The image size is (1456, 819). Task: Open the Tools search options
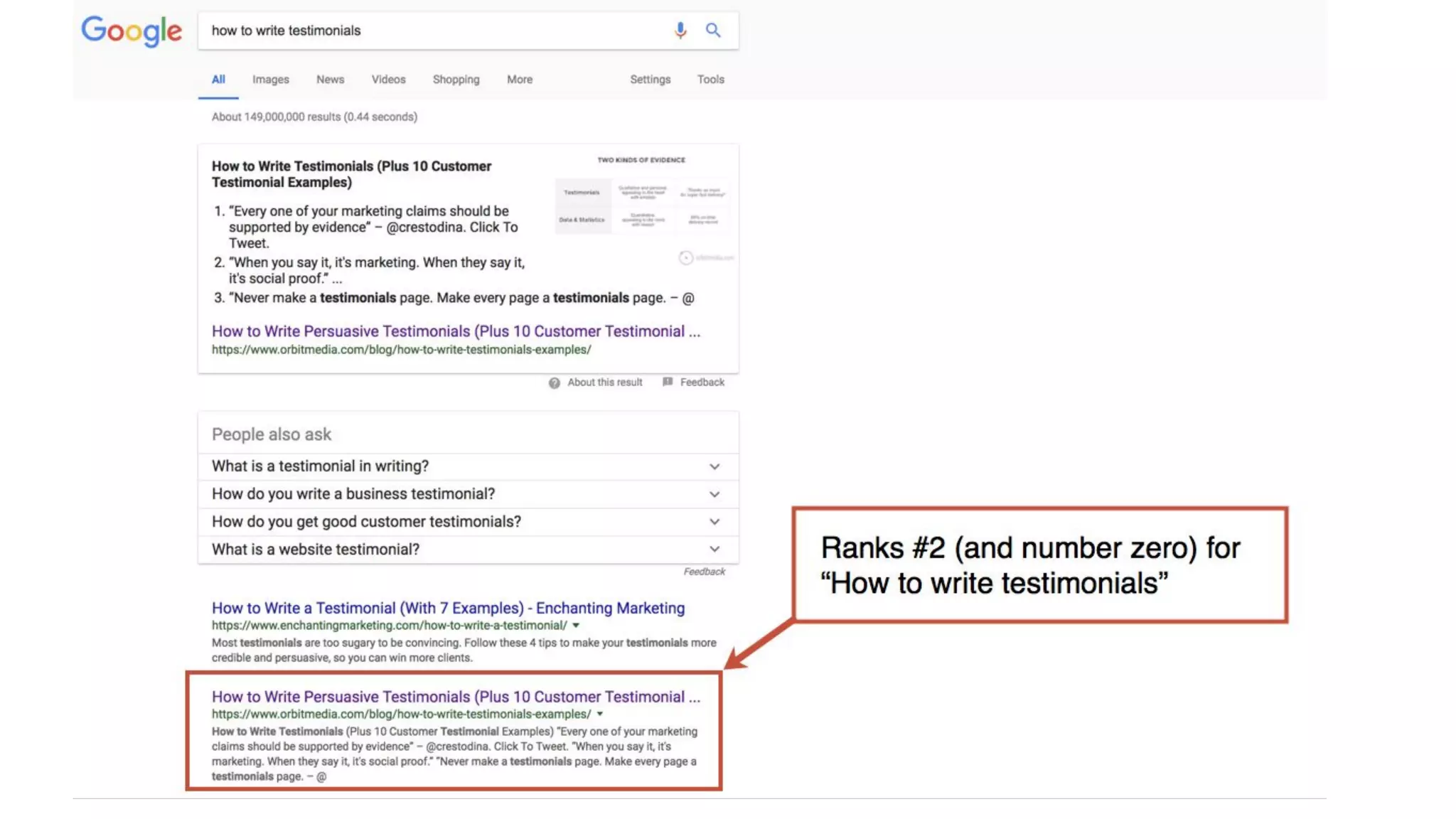pyautogui.click(x=710, y=80)
